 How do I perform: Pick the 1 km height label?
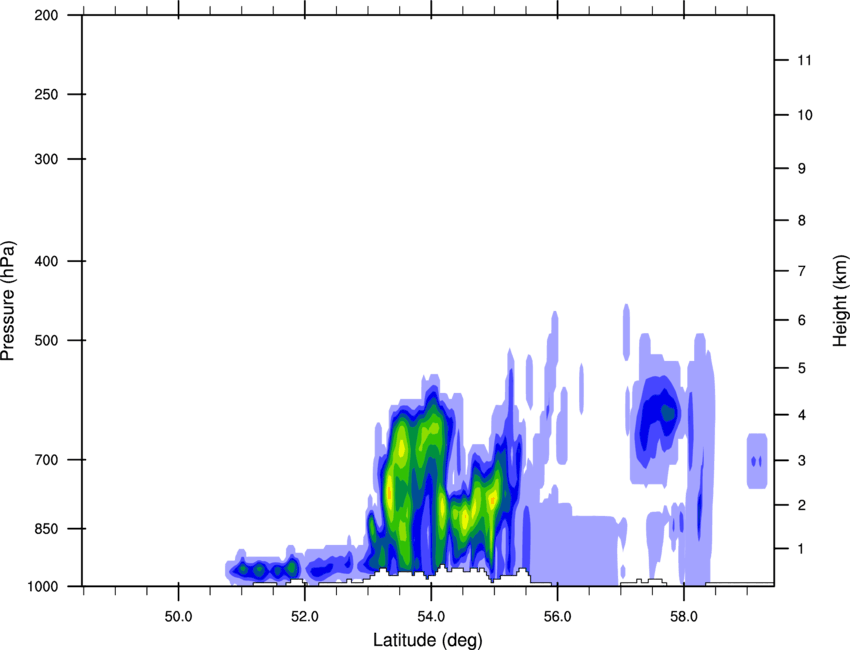(x=802, y=549)
